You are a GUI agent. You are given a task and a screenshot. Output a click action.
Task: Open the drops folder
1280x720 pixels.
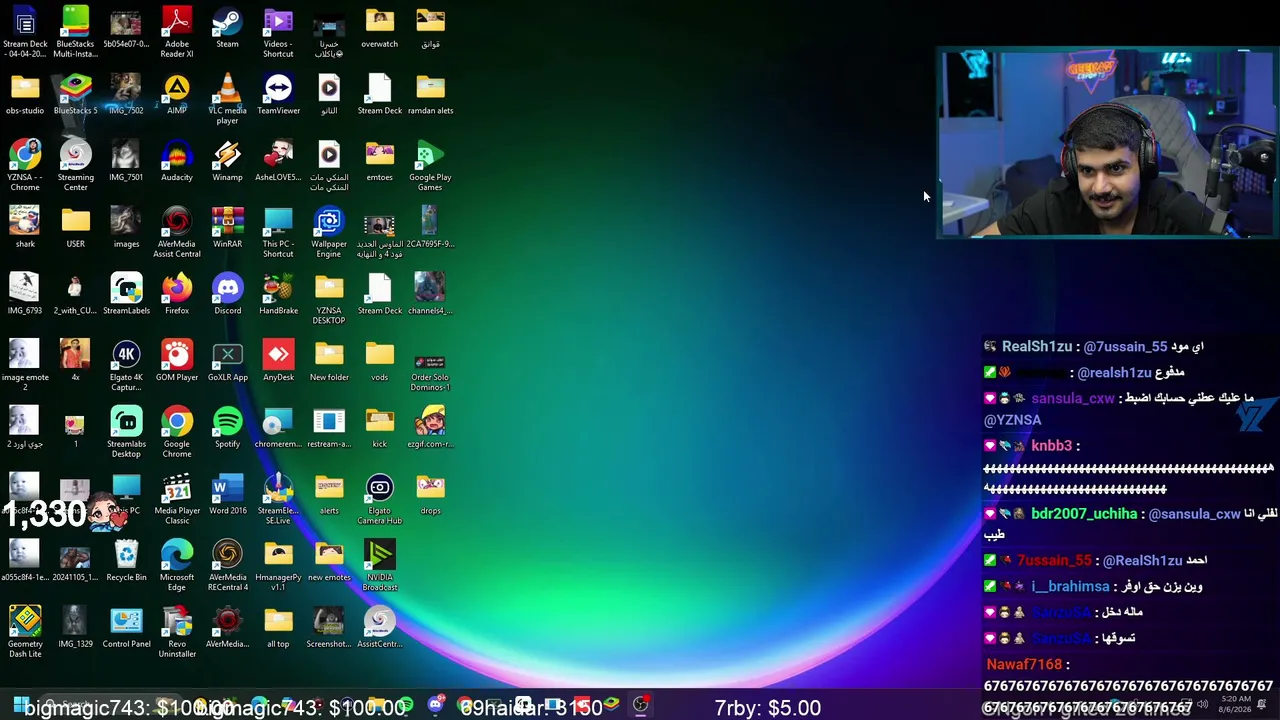coord(430,495)
